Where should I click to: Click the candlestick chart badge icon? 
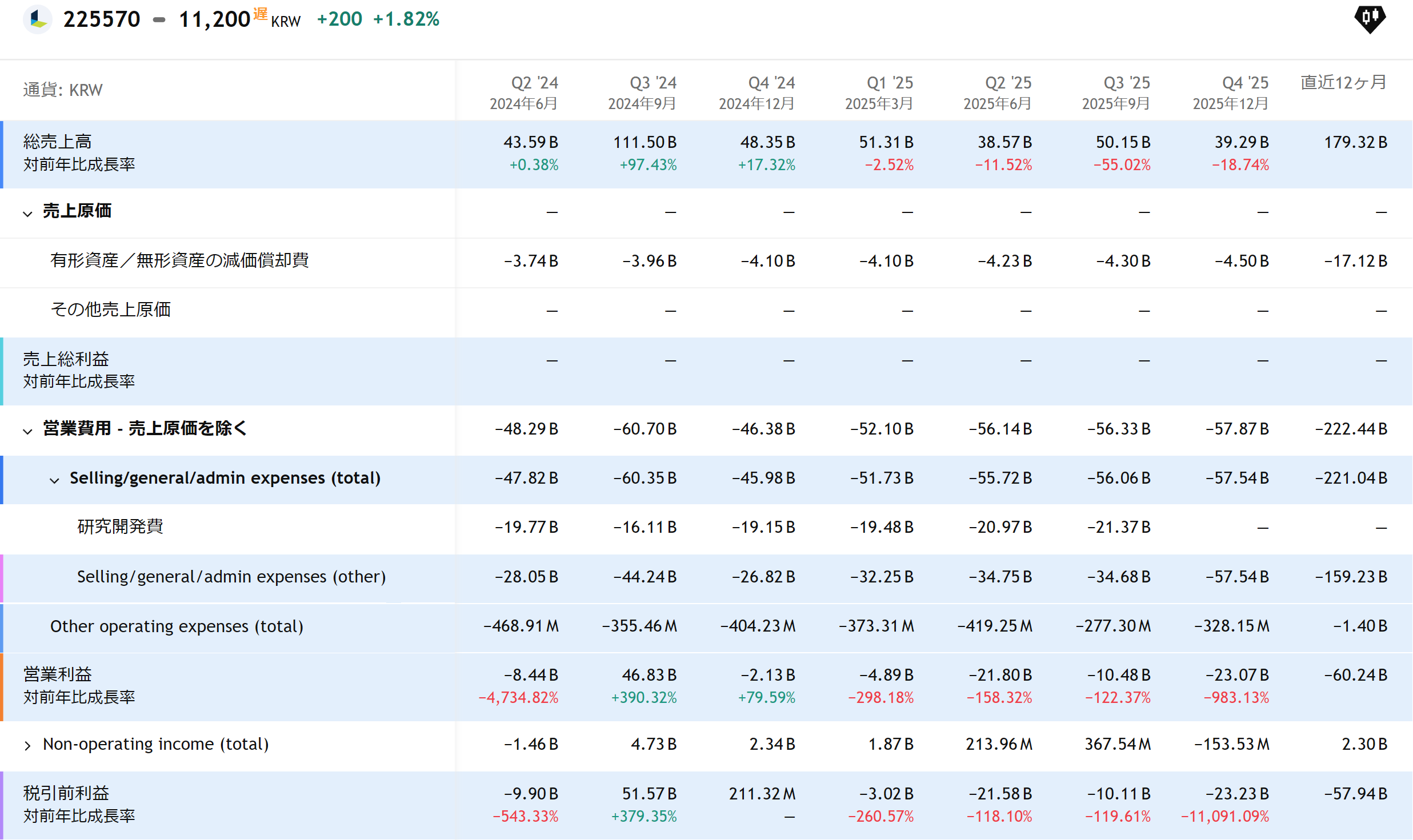[1370, 19]
